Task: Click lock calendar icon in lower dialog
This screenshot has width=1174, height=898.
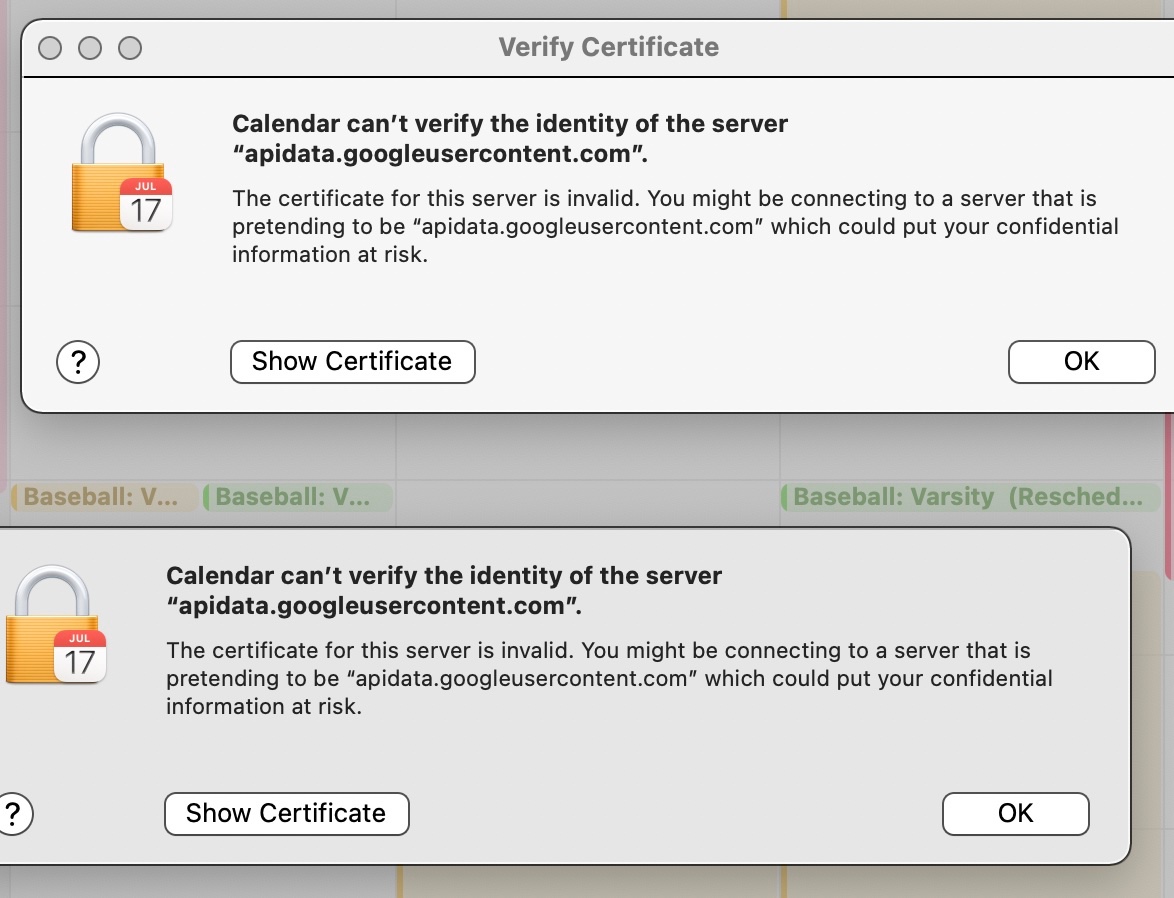Action: [x=55, y=625]
